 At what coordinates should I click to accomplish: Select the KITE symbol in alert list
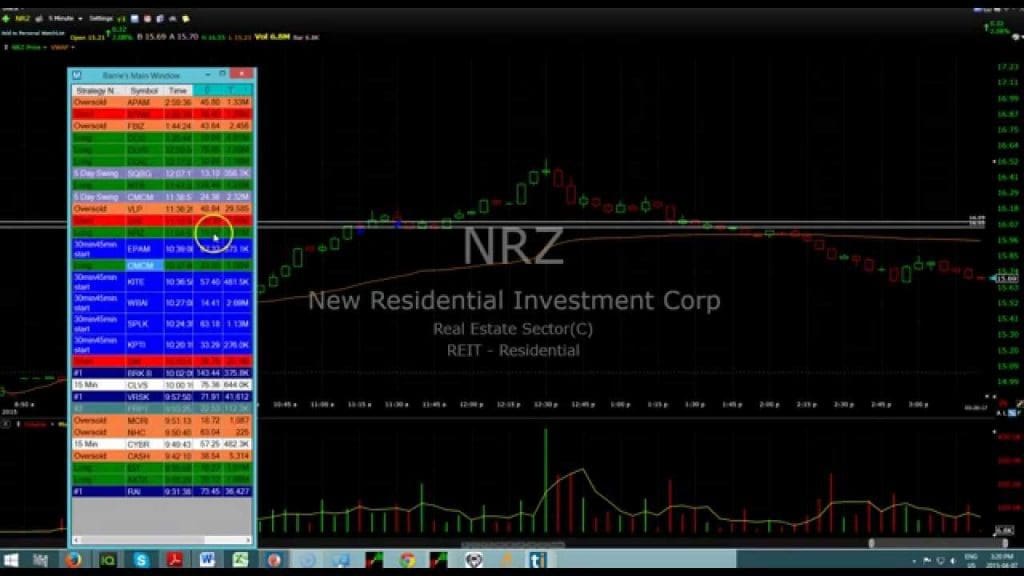(136, 282)
